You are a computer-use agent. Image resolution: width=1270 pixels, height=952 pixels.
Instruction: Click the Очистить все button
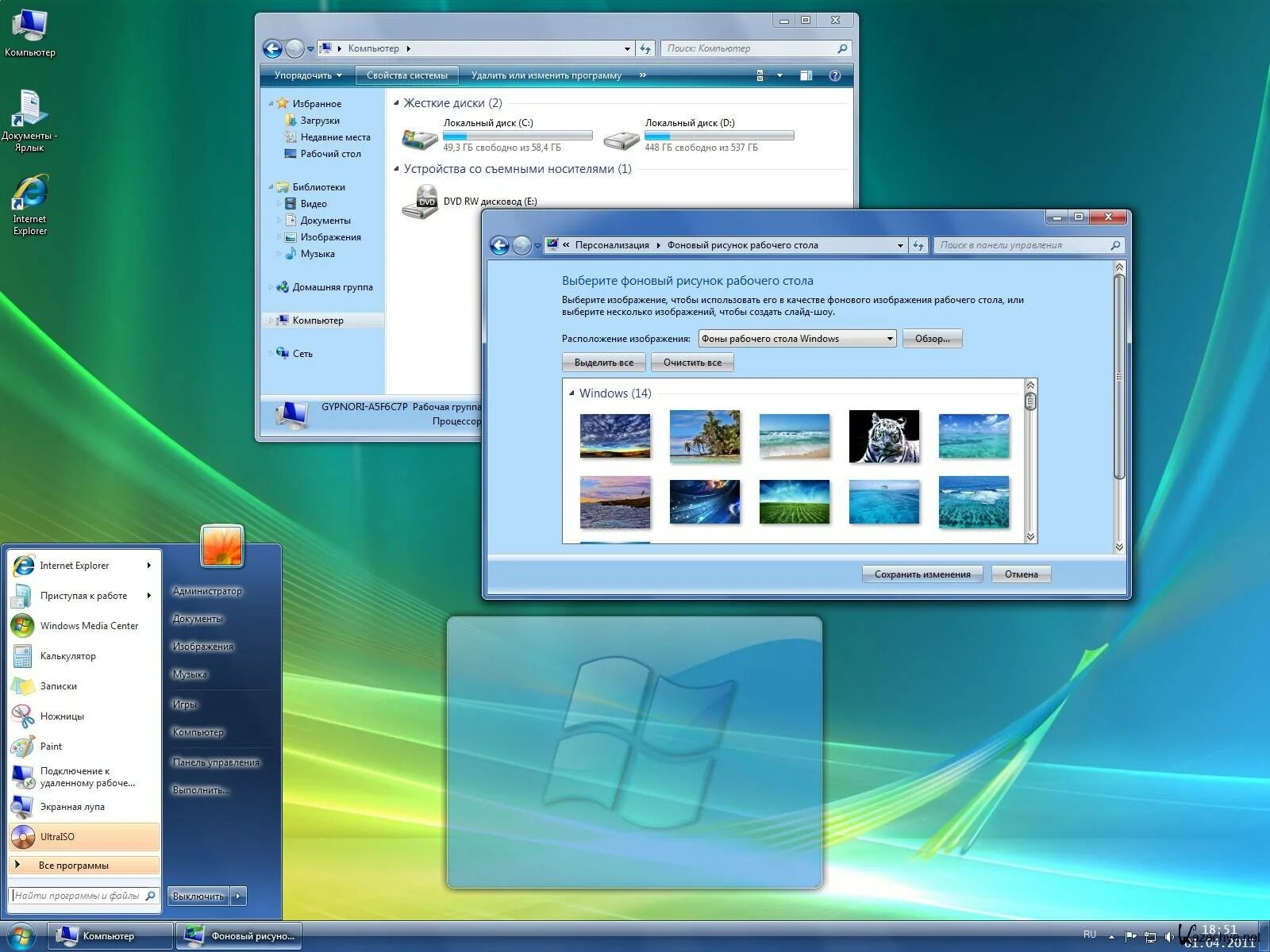[692, 363]
